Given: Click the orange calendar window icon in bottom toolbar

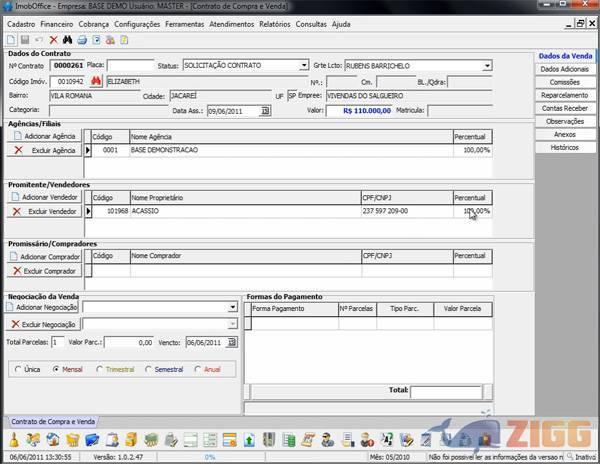Looking at the screenshot, I should (230, 440).
